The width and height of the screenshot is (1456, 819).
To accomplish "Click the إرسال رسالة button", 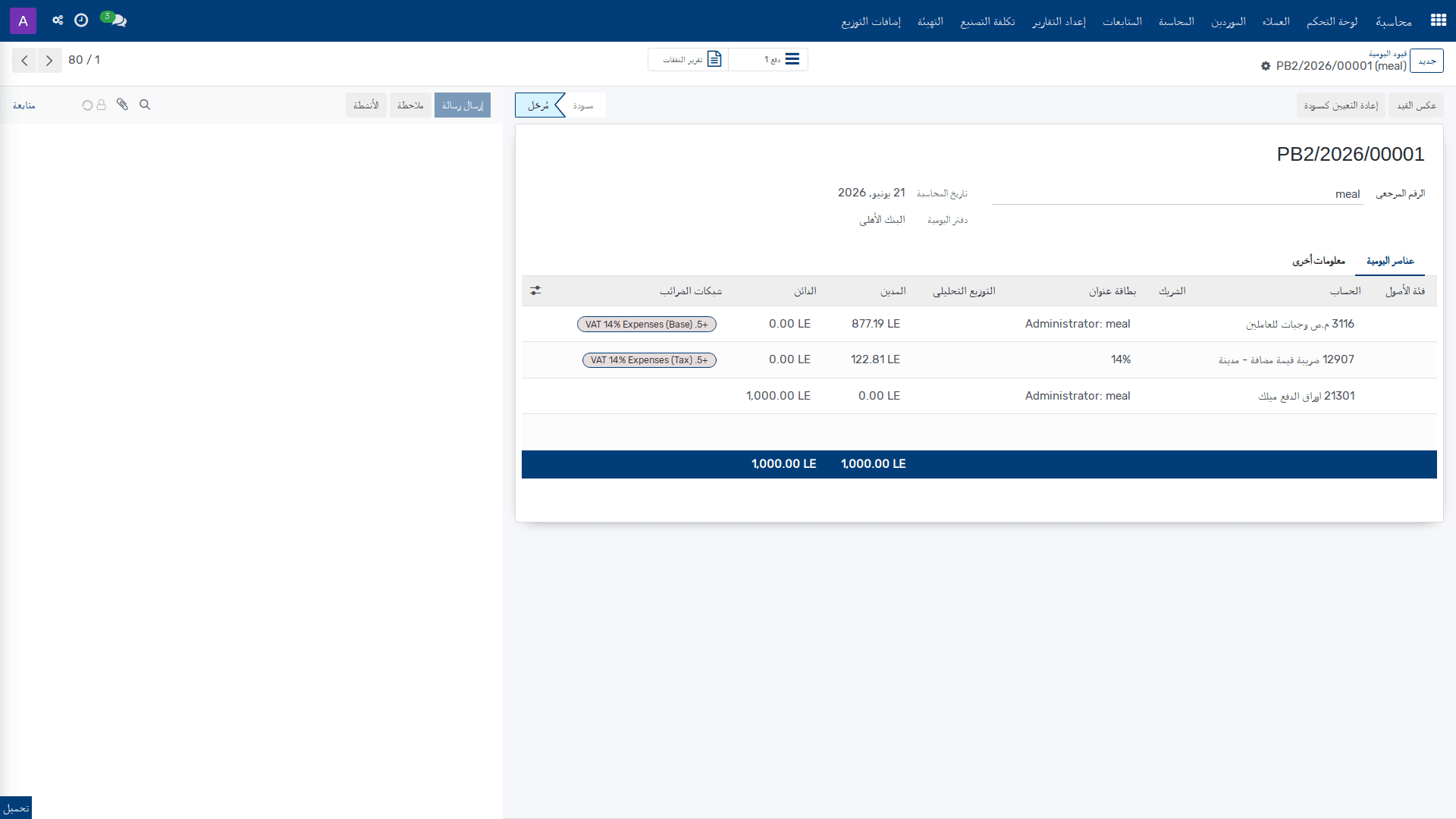I will point(463,105).
